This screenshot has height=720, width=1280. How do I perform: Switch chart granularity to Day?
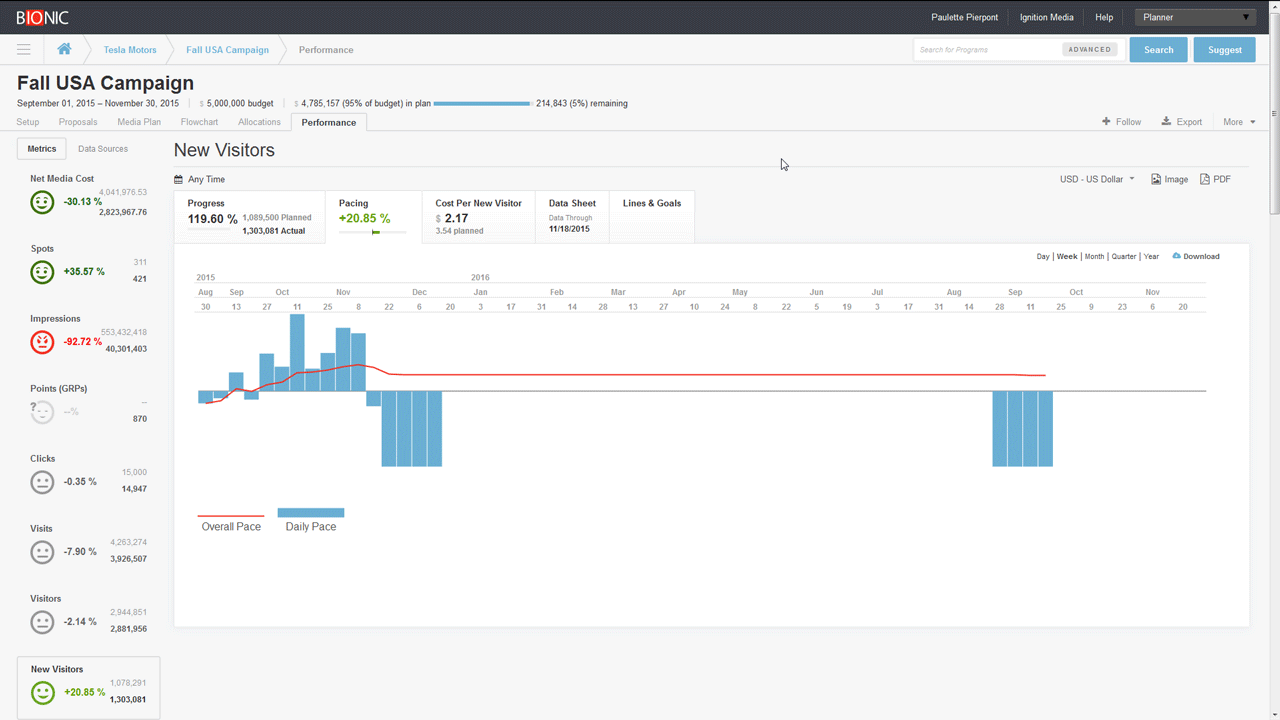(x=1043, y=256)
